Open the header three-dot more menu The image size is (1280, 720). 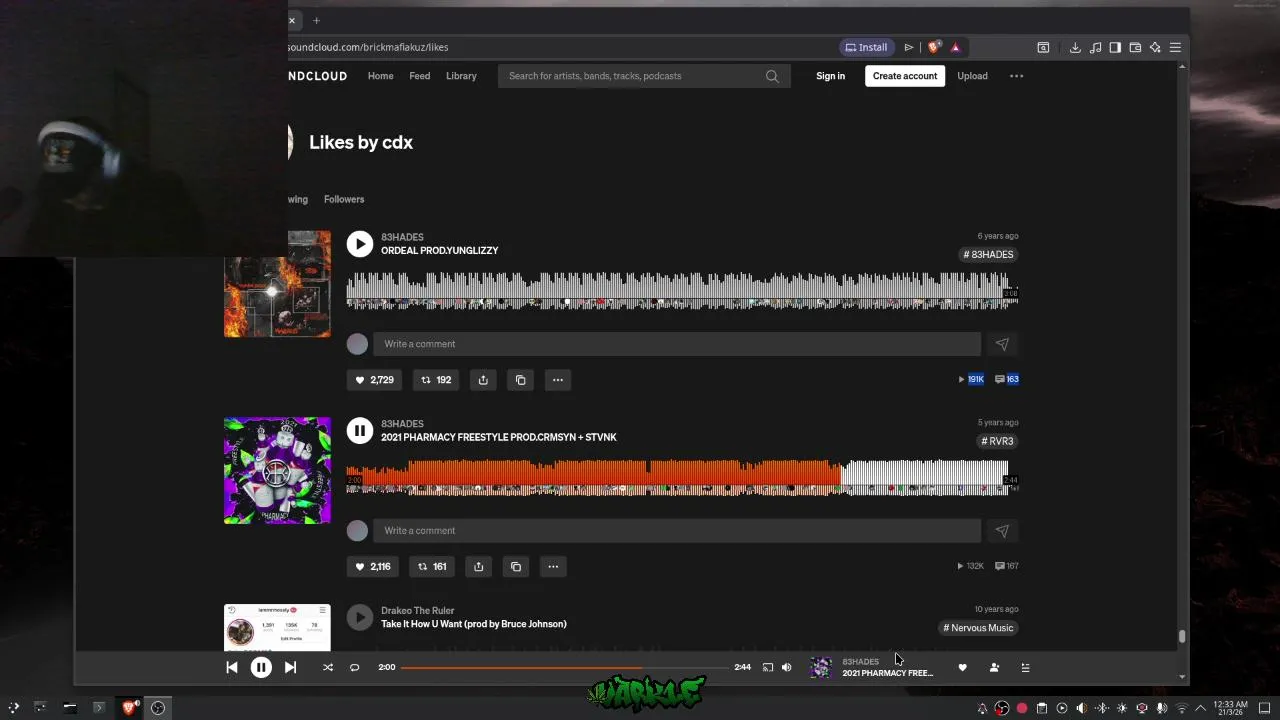pos(1016,76)
